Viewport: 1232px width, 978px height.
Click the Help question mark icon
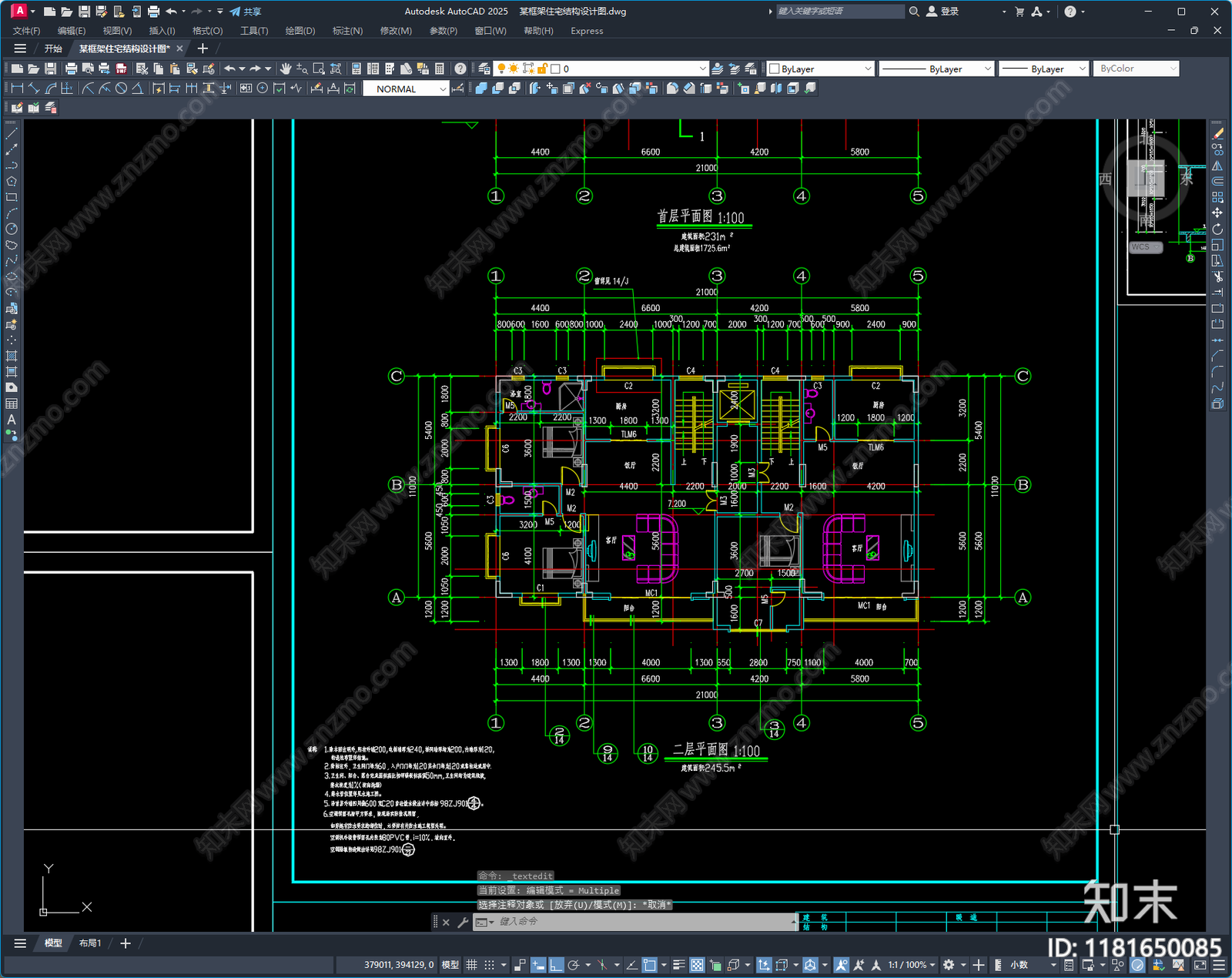point(460,69)
